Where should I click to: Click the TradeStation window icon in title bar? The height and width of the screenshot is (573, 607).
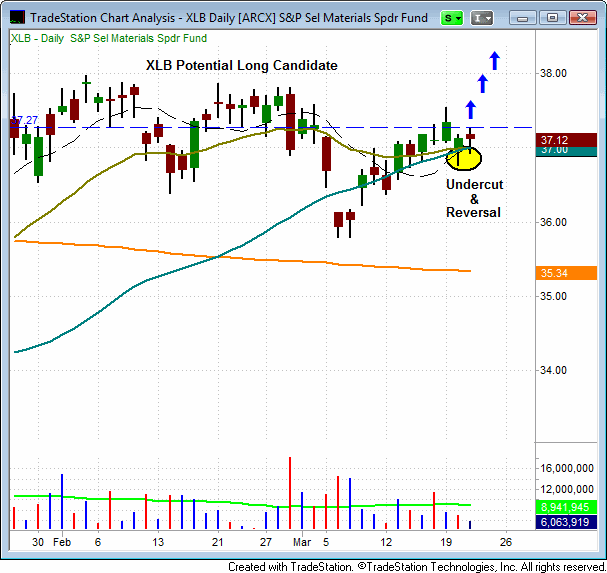click(17, 17)
